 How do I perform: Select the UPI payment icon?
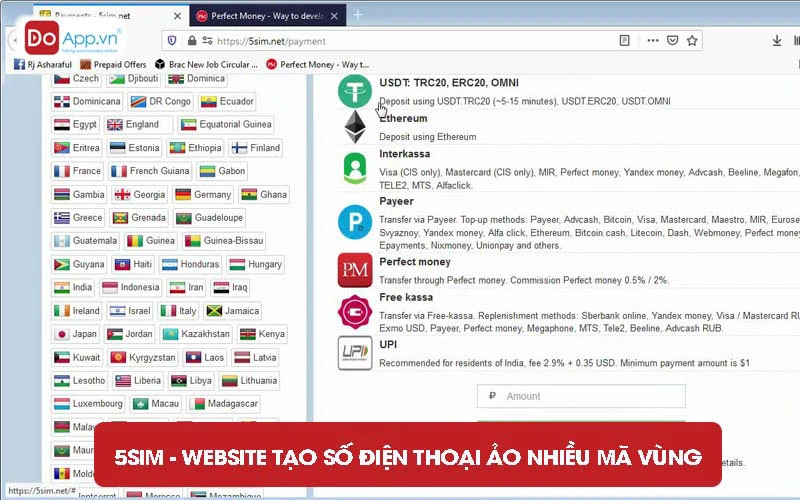[355, 353]
